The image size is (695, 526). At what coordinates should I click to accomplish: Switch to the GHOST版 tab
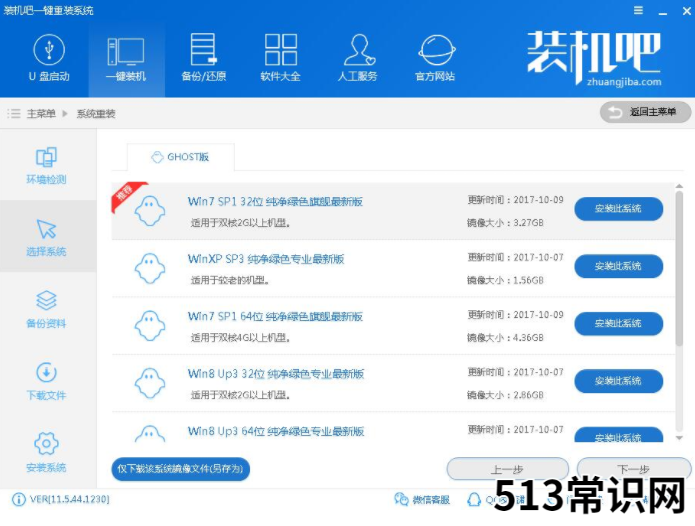[181, 157]
